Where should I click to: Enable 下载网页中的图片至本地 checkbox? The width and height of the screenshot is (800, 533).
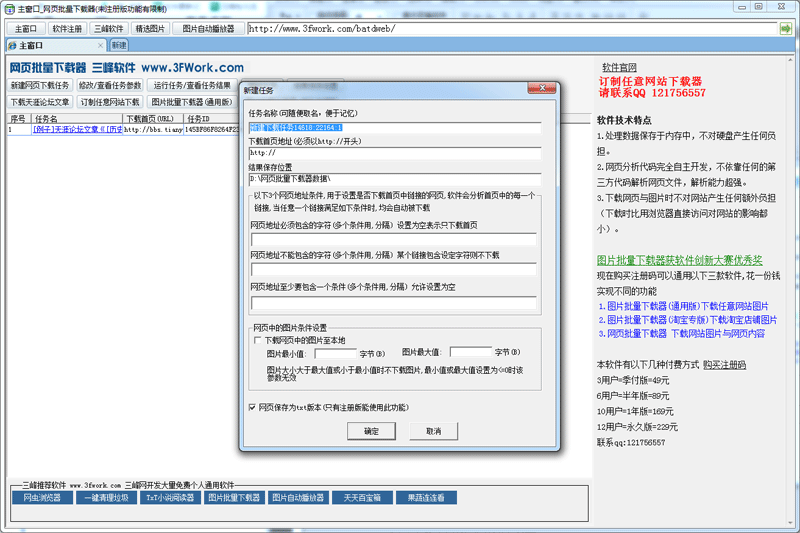click(257, 340)
